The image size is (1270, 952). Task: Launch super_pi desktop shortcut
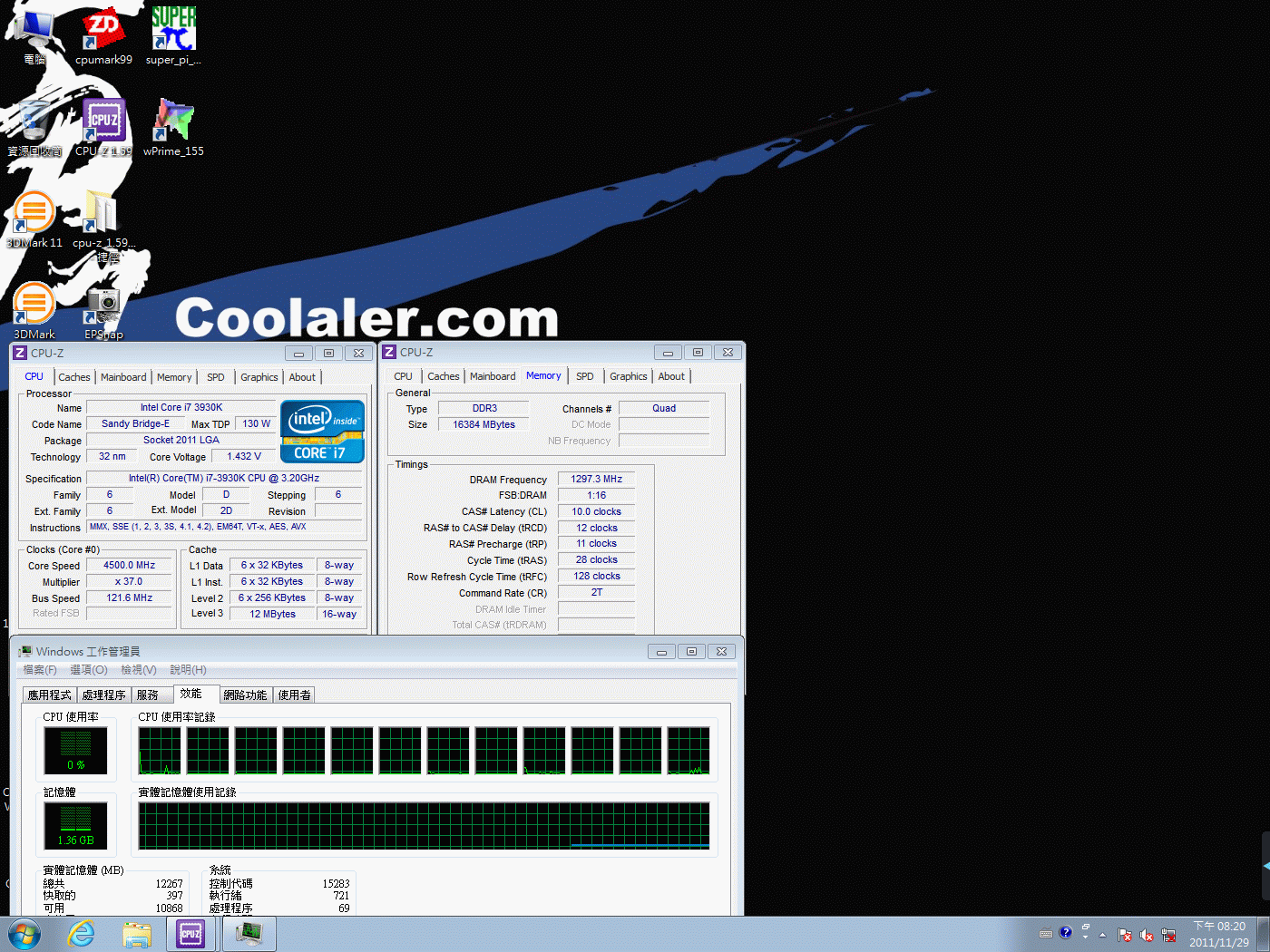pyautogui.click(x=173, y=36)
